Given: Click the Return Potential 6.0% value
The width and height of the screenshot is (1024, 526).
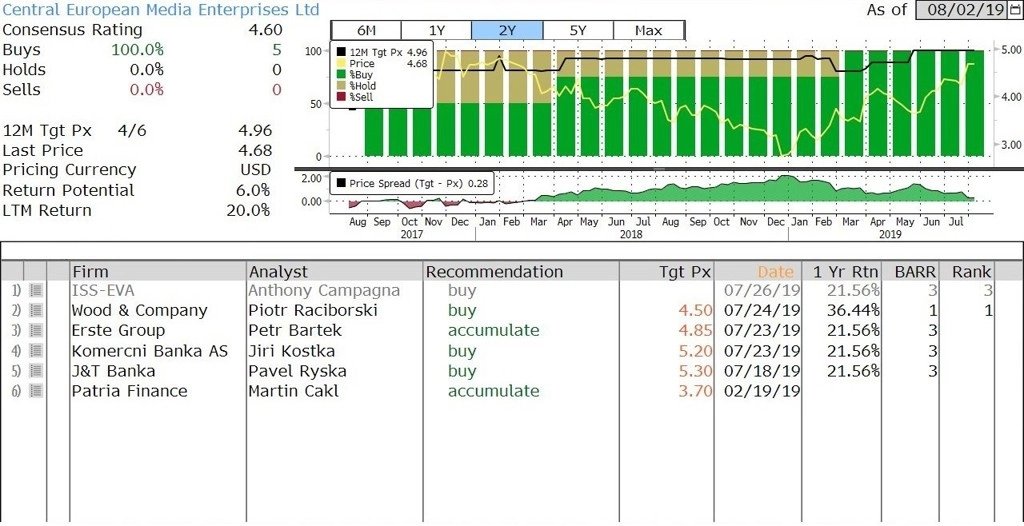Looking at the screenshot, I should [x=254, y=190].
